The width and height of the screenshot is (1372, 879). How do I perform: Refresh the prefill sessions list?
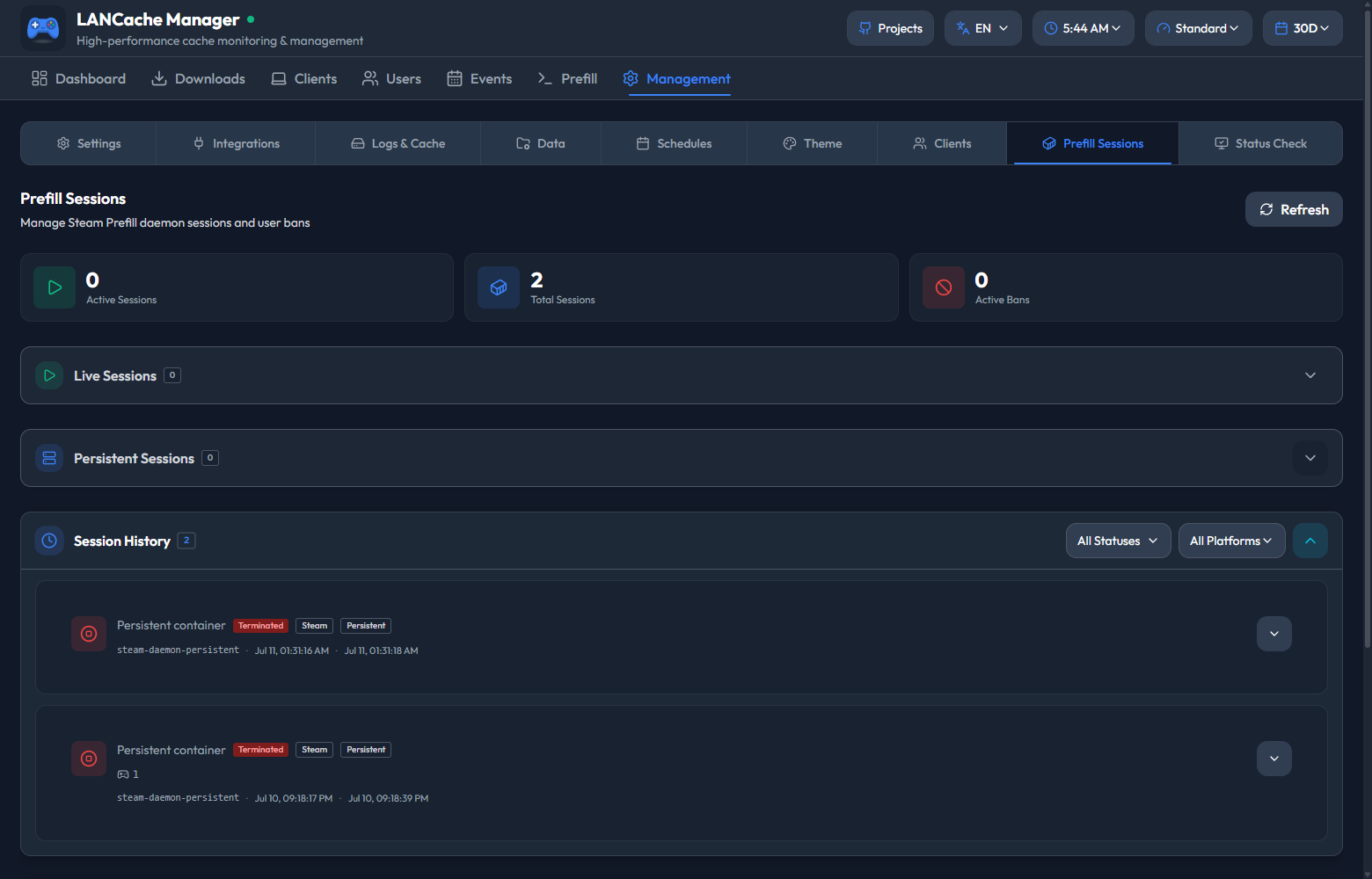point(1294,209)
